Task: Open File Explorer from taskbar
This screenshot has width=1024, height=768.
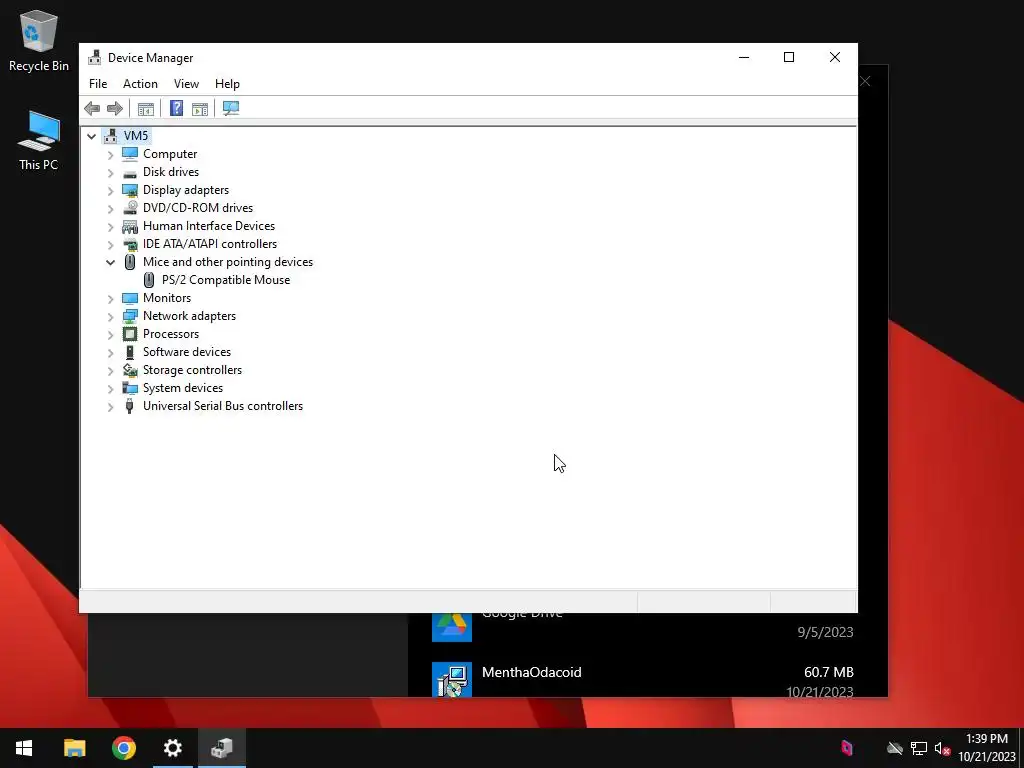Action: tap(74, 748)
